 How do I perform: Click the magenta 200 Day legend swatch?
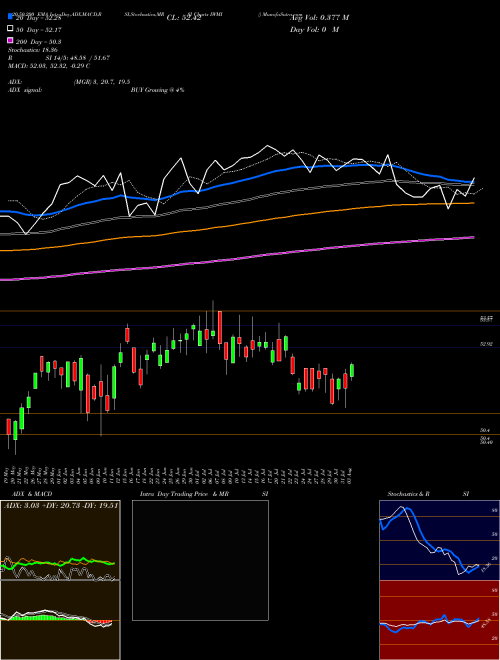pyautogui.click(x=11, y=41)
